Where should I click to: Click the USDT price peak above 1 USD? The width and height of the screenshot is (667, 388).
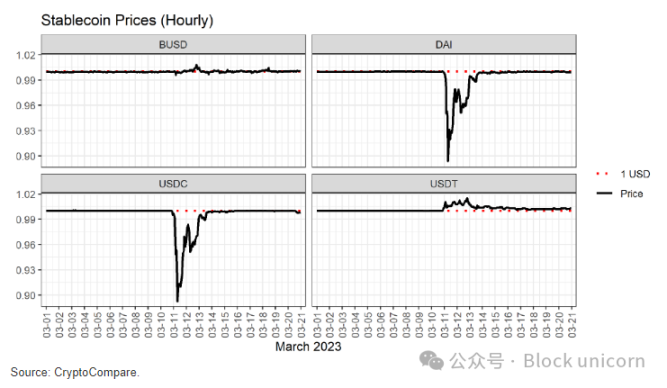[x=467, y=199]
